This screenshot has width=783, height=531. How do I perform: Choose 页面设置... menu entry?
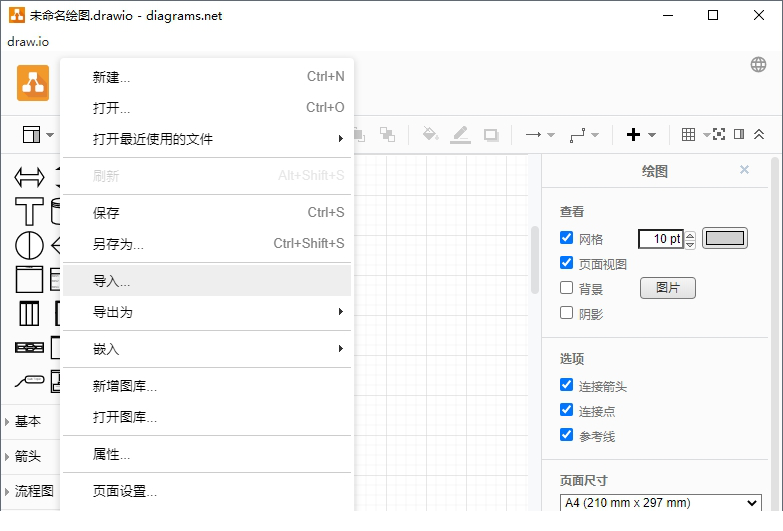207,491
